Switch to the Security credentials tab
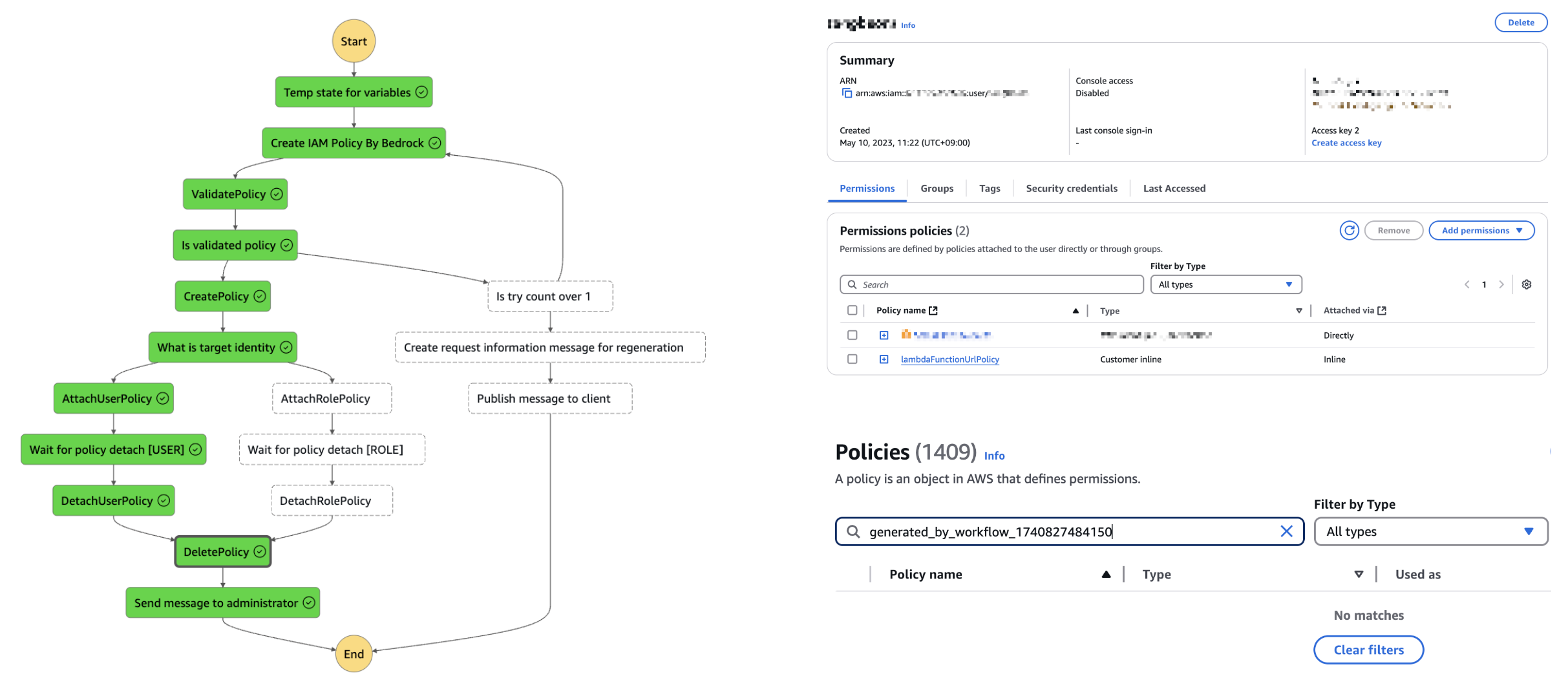Screen dimensions: 1568x689 pos(1071,189)
